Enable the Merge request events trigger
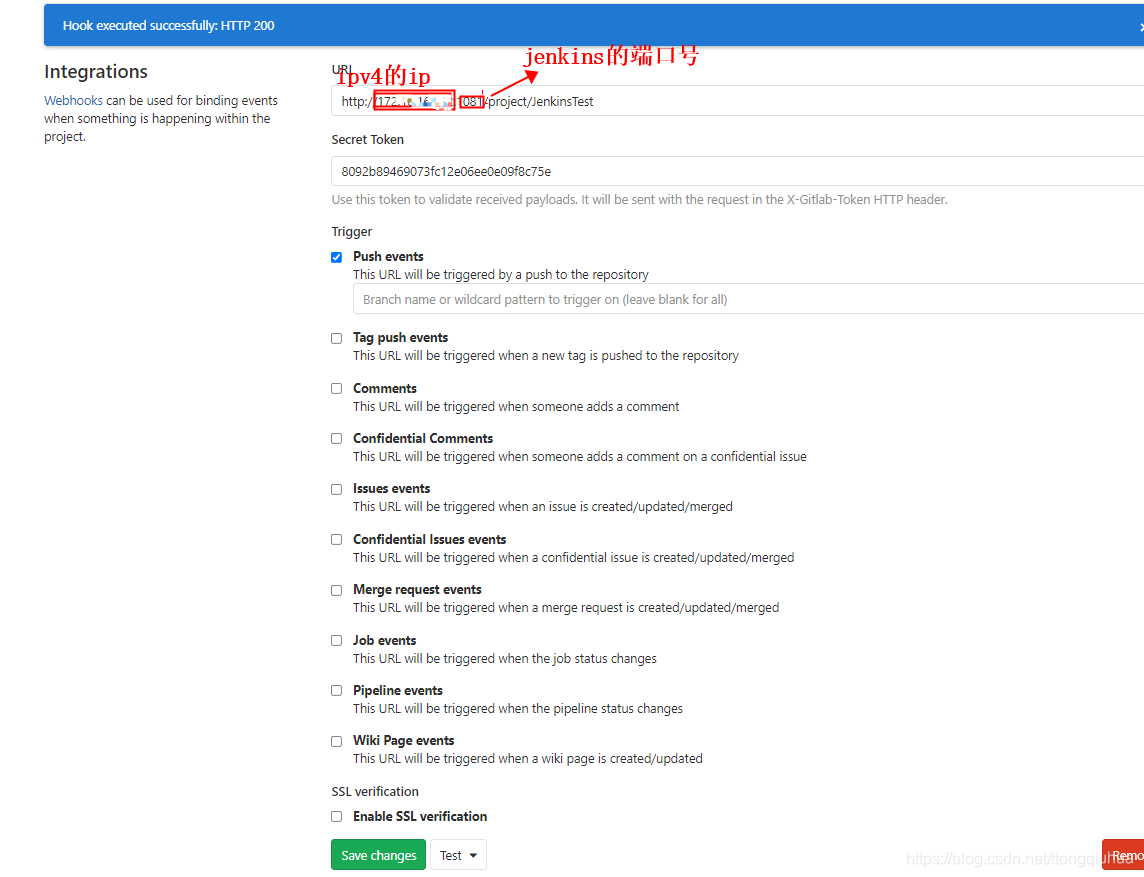The height and width of the screenshot is (877, 1144). (336, 590)
